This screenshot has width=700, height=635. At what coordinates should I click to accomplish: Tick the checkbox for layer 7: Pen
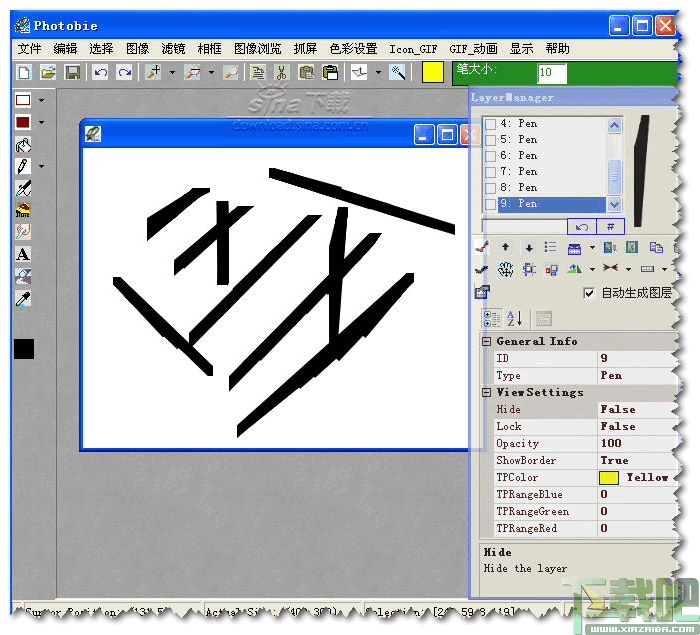tap(490, 172)
